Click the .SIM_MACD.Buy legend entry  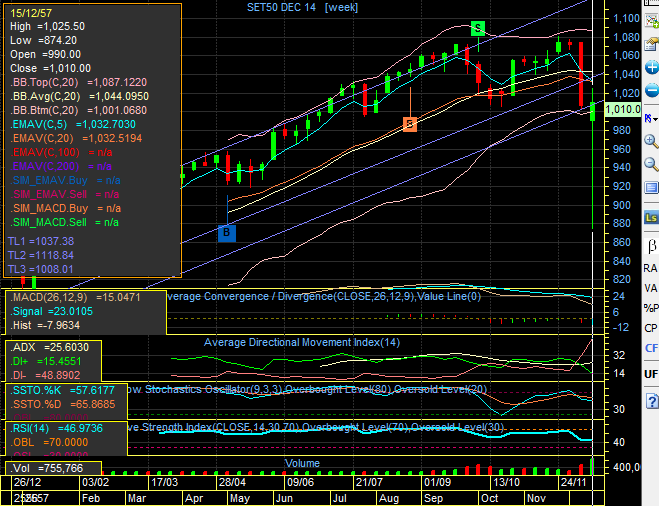(x=66, y=208)
